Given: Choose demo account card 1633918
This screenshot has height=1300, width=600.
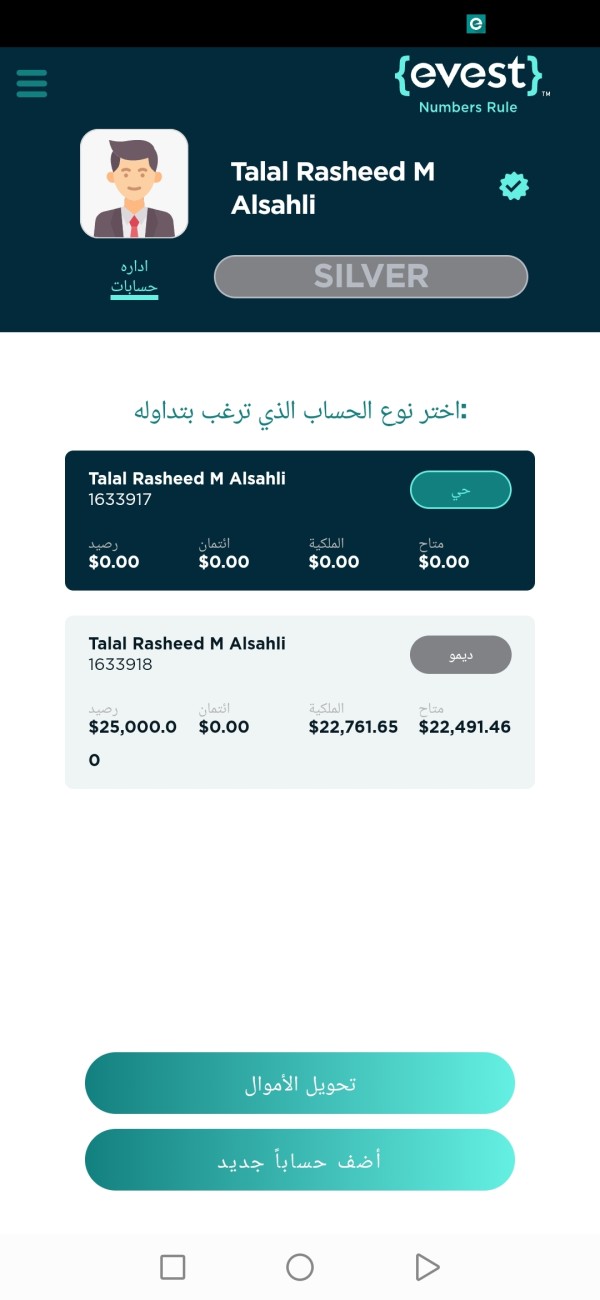Looking at the screenshot, I should [300, 702].
